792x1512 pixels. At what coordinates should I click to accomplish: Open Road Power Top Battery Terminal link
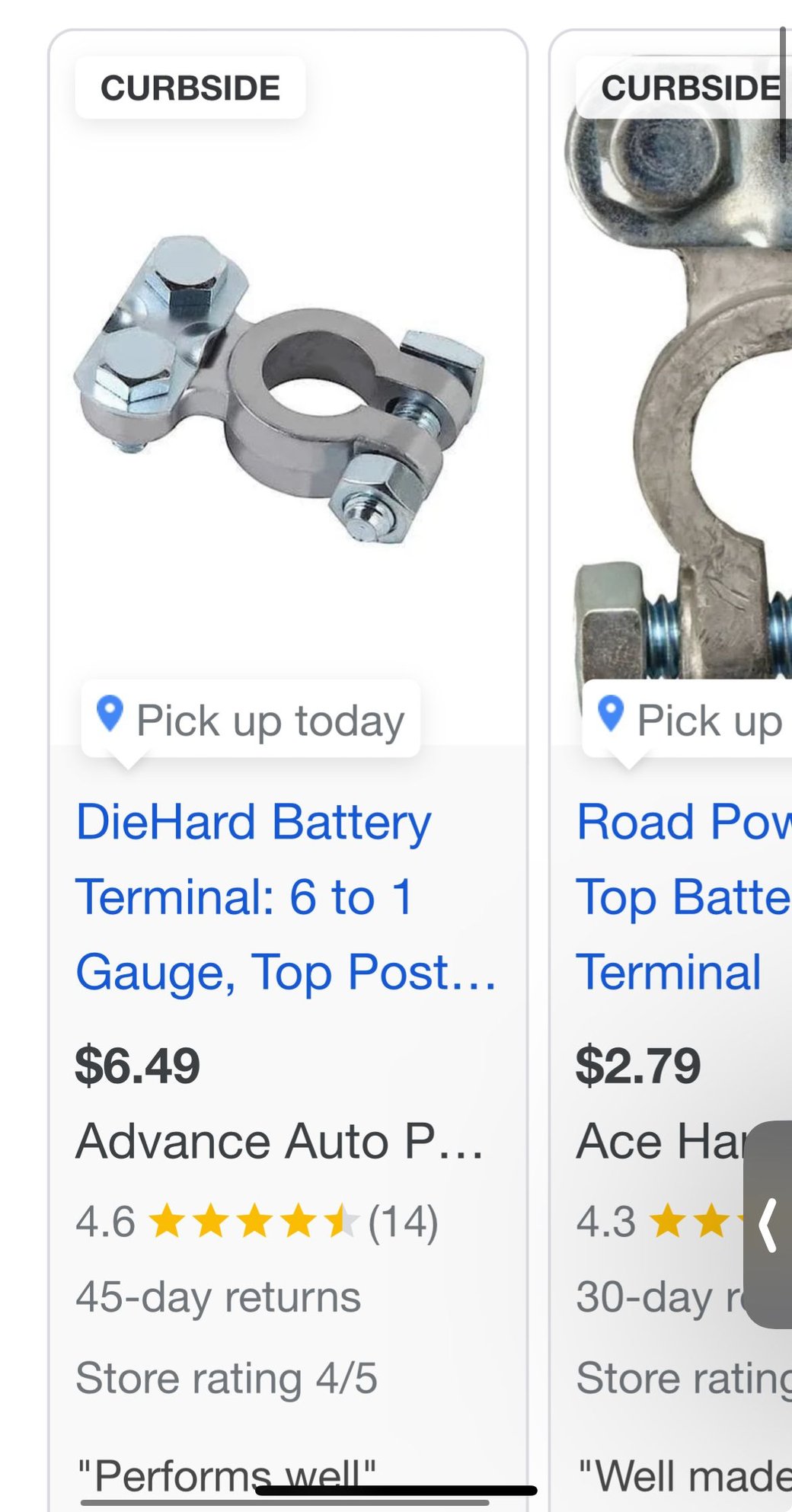(684, 897)
